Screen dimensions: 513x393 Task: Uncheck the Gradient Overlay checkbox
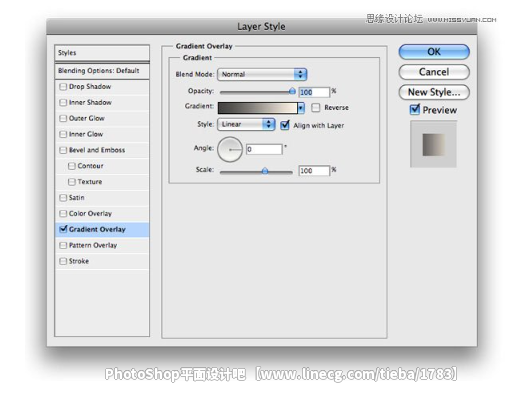pos(63,229)
